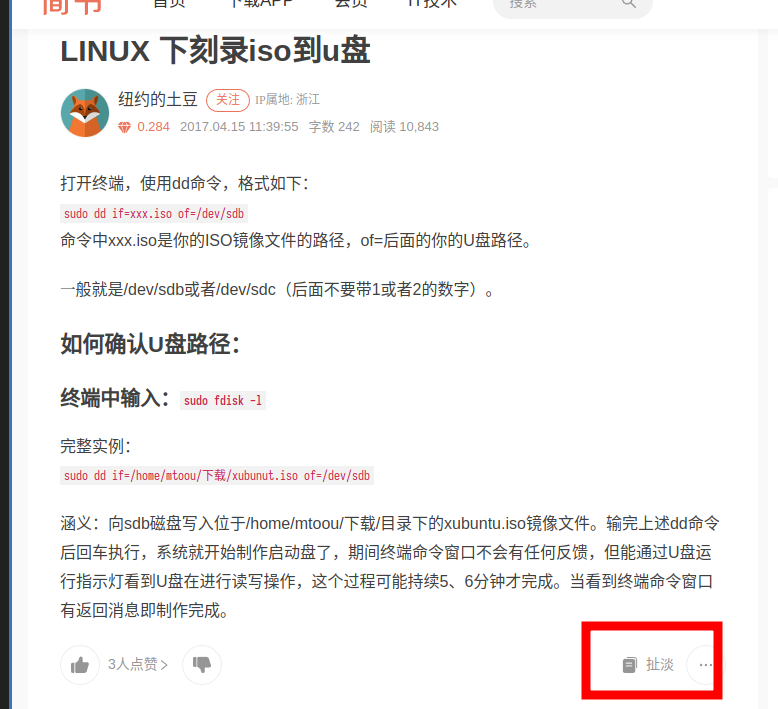The width and height of the screenshot is (778, 709).
Task: Click the search magnifier icon
Action: (629, 3)
